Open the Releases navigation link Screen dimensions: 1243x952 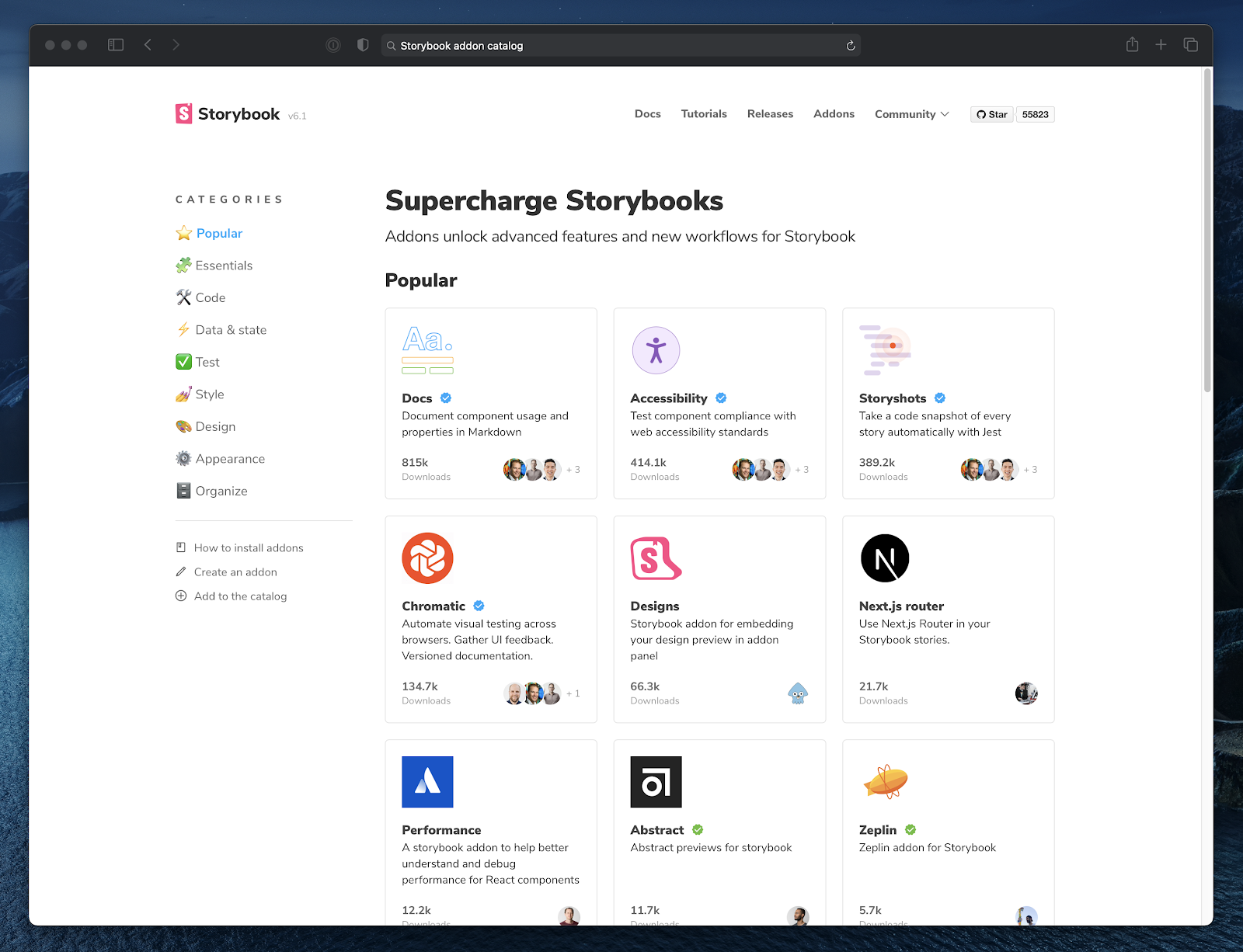(770, 114)
